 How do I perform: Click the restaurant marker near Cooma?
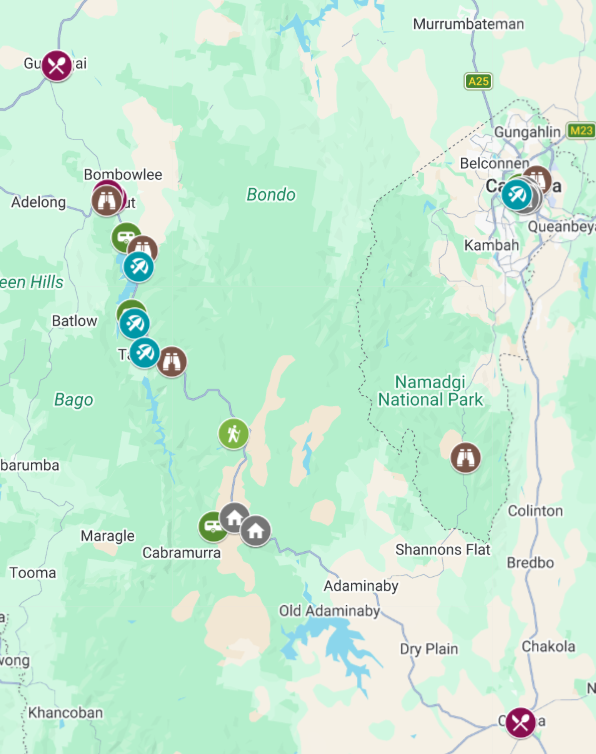(520, 722)
